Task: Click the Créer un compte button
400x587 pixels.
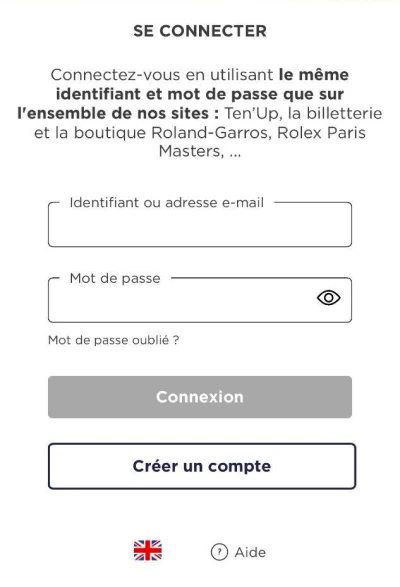Action: tap(202, 466)
